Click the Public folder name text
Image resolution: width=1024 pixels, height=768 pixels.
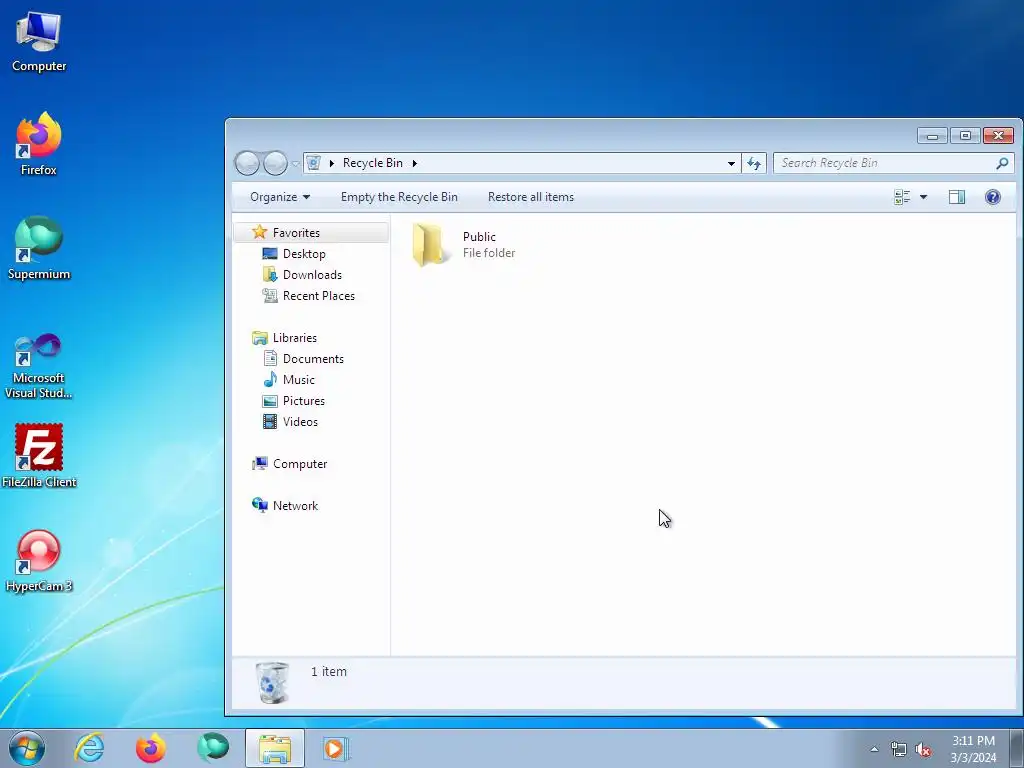pos(479,236)
